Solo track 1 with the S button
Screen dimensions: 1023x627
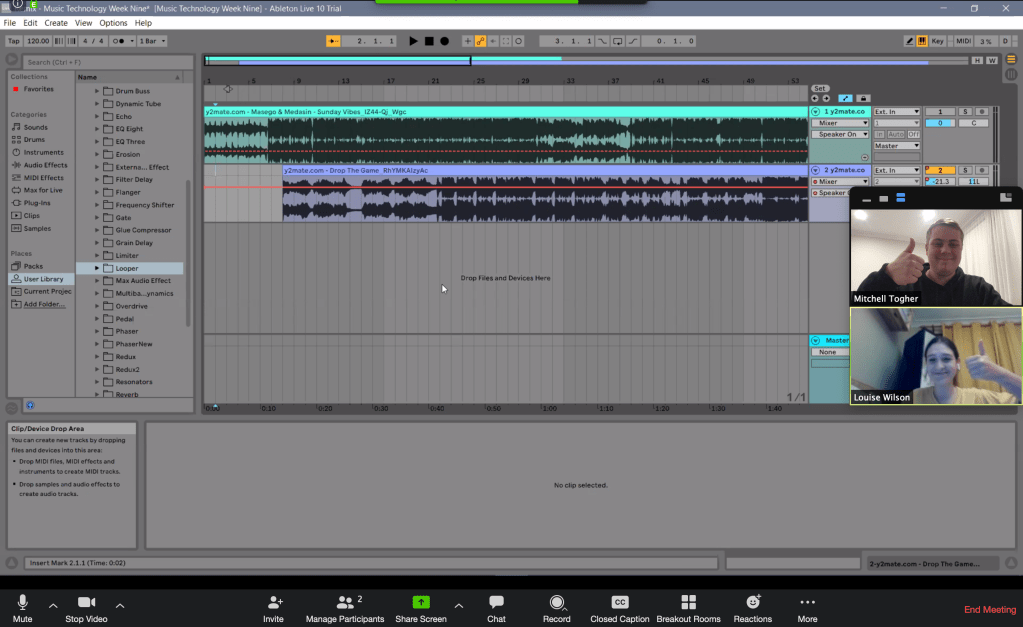(965, 111)
